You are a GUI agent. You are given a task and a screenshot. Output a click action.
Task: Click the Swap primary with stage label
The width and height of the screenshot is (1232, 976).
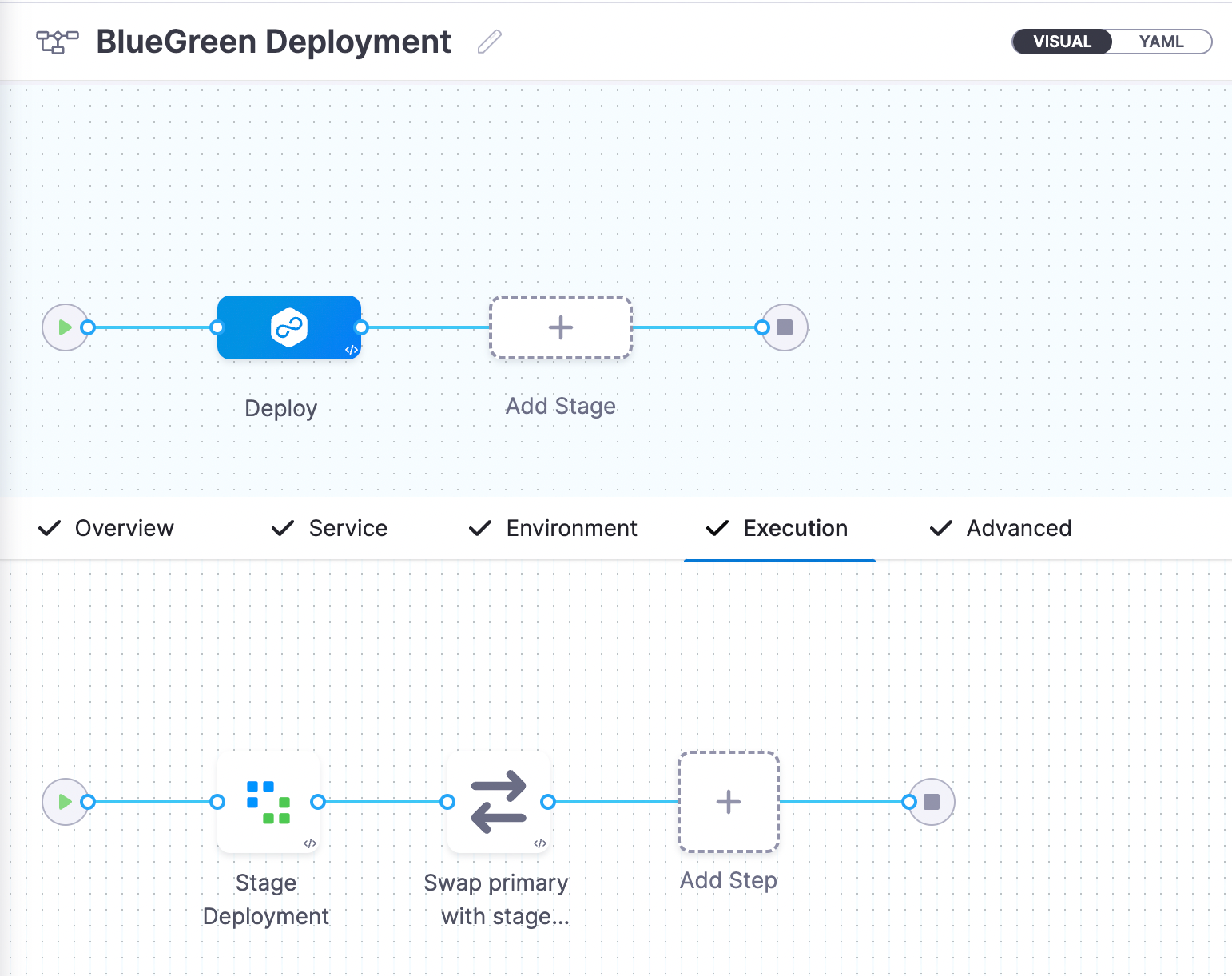tap(497, 899)
